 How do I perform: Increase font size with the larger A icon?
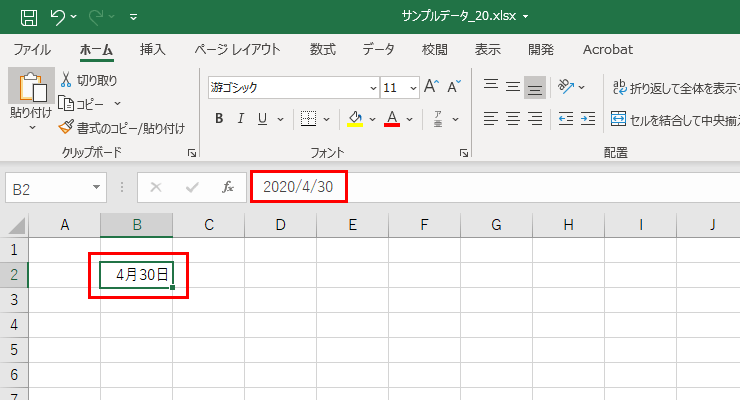[431, 86]
